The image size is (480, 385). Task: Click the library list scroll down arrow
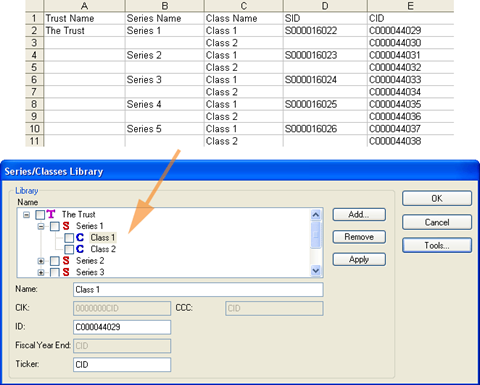click(316, 270)
